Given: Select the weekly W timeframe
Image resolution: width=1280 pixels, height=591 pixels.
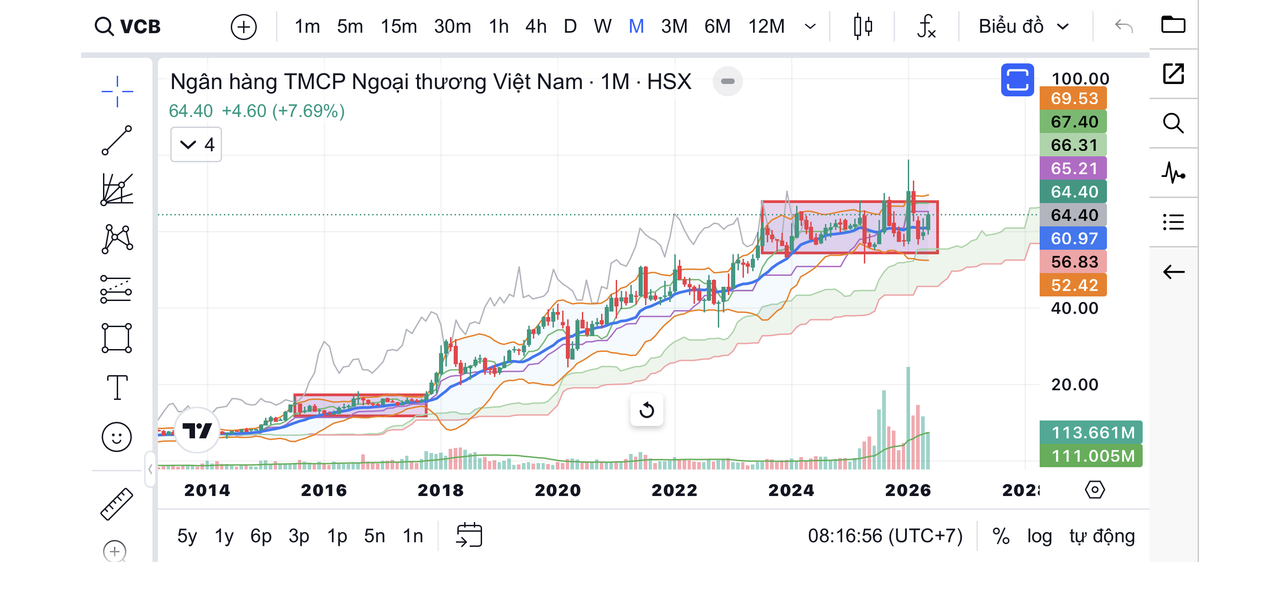Looking at the screenshot, I should [602, 27].
